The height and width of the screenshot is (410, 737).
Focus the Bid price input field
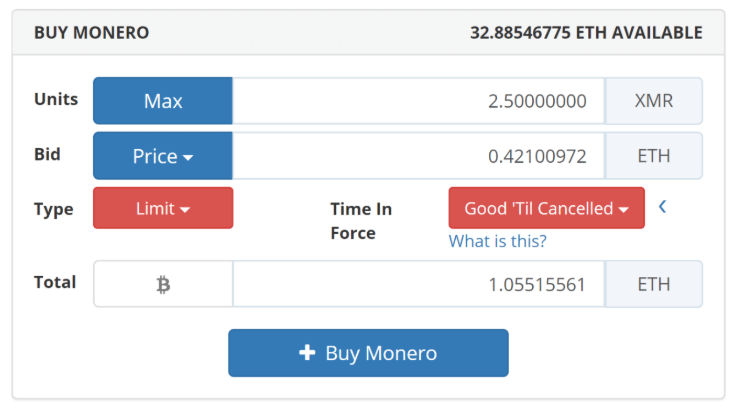[x=418, y=156]
